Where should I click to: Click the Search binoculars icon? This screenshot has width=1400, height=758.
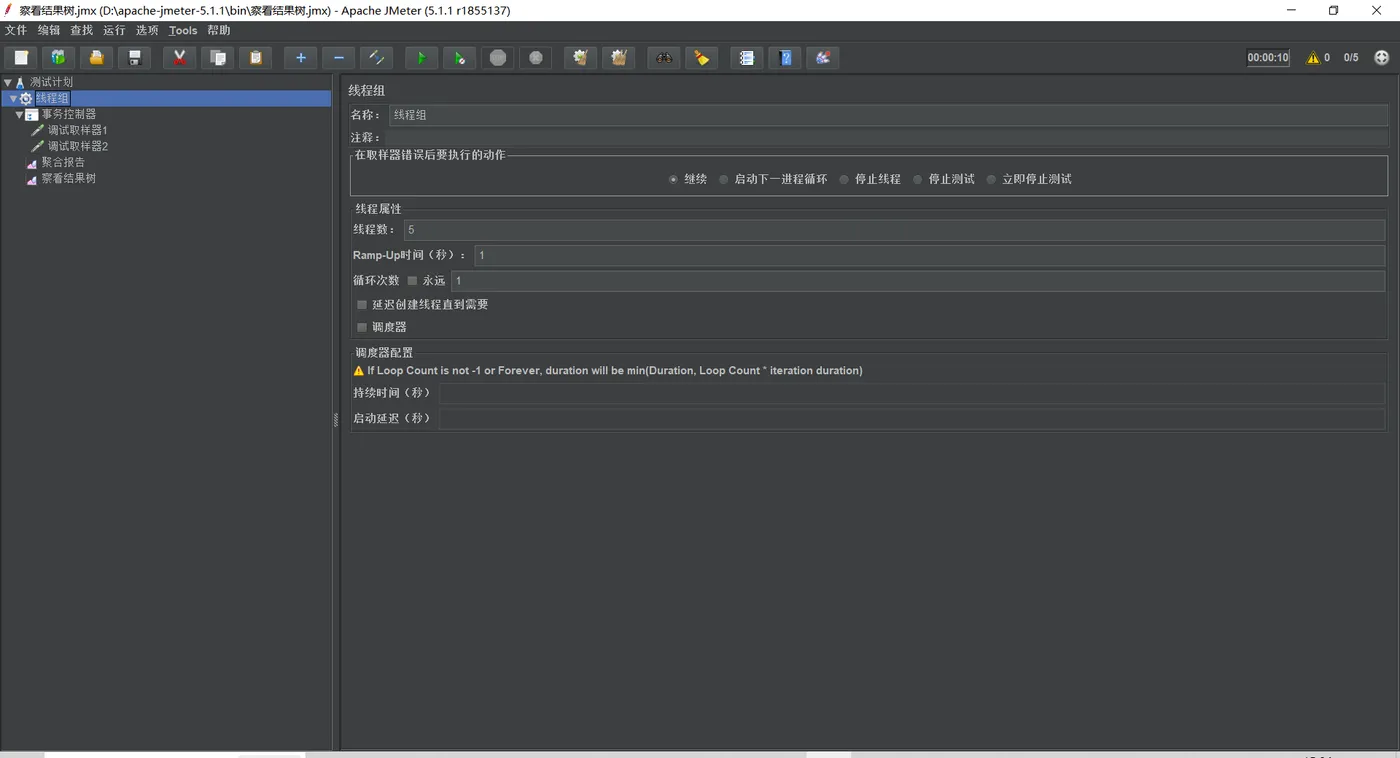coord(664,58)
